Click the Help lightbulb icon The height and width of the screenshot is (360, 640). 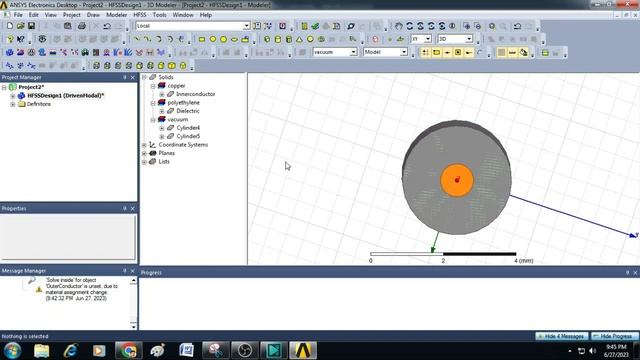click(x=10, y=39)
